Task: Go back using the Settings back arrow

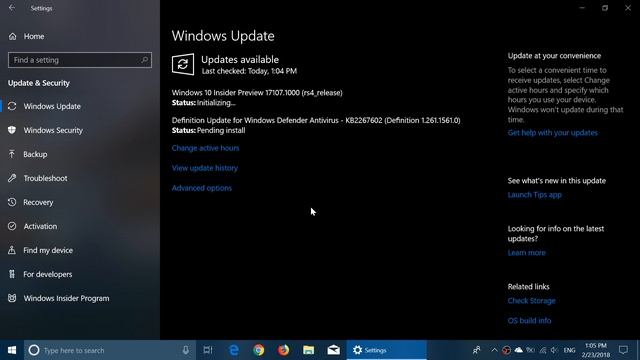Action: 12,8
